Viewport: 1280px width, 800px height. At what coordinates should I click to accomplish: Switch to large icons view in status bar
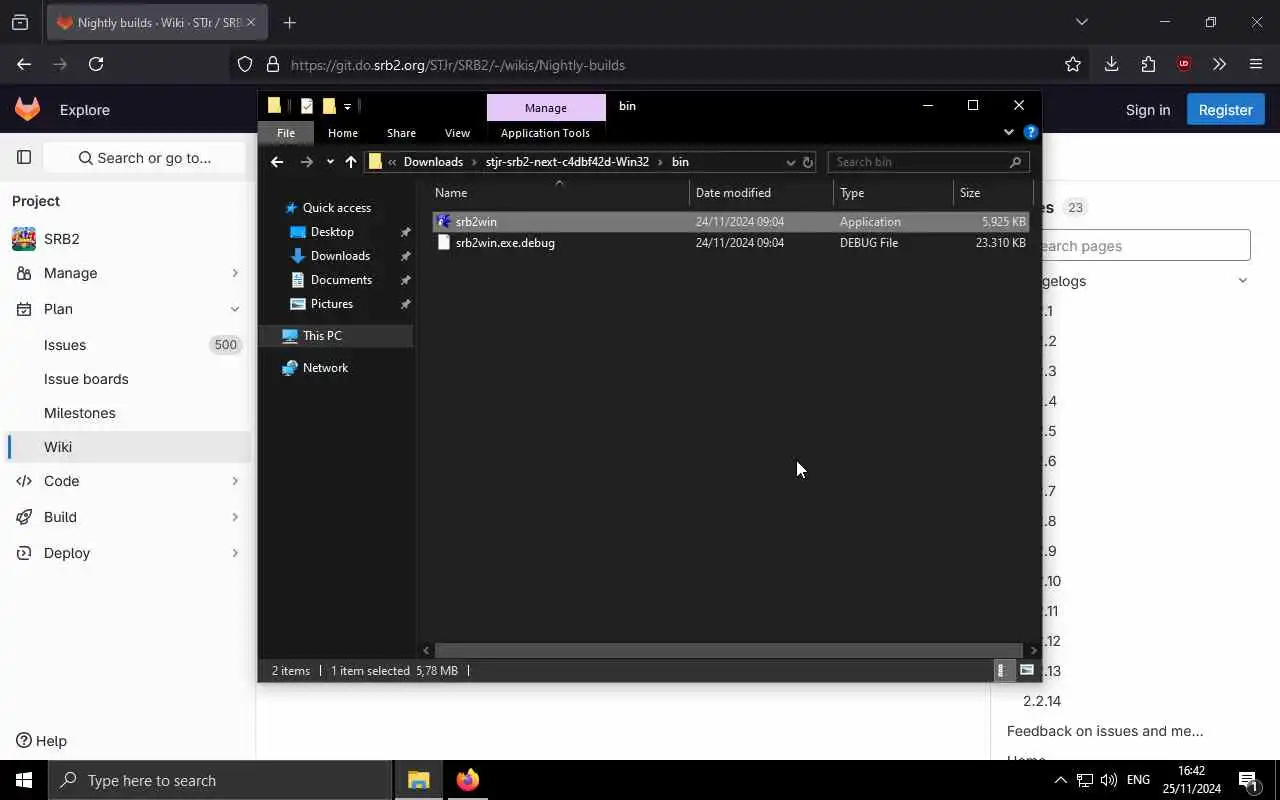1027,670
